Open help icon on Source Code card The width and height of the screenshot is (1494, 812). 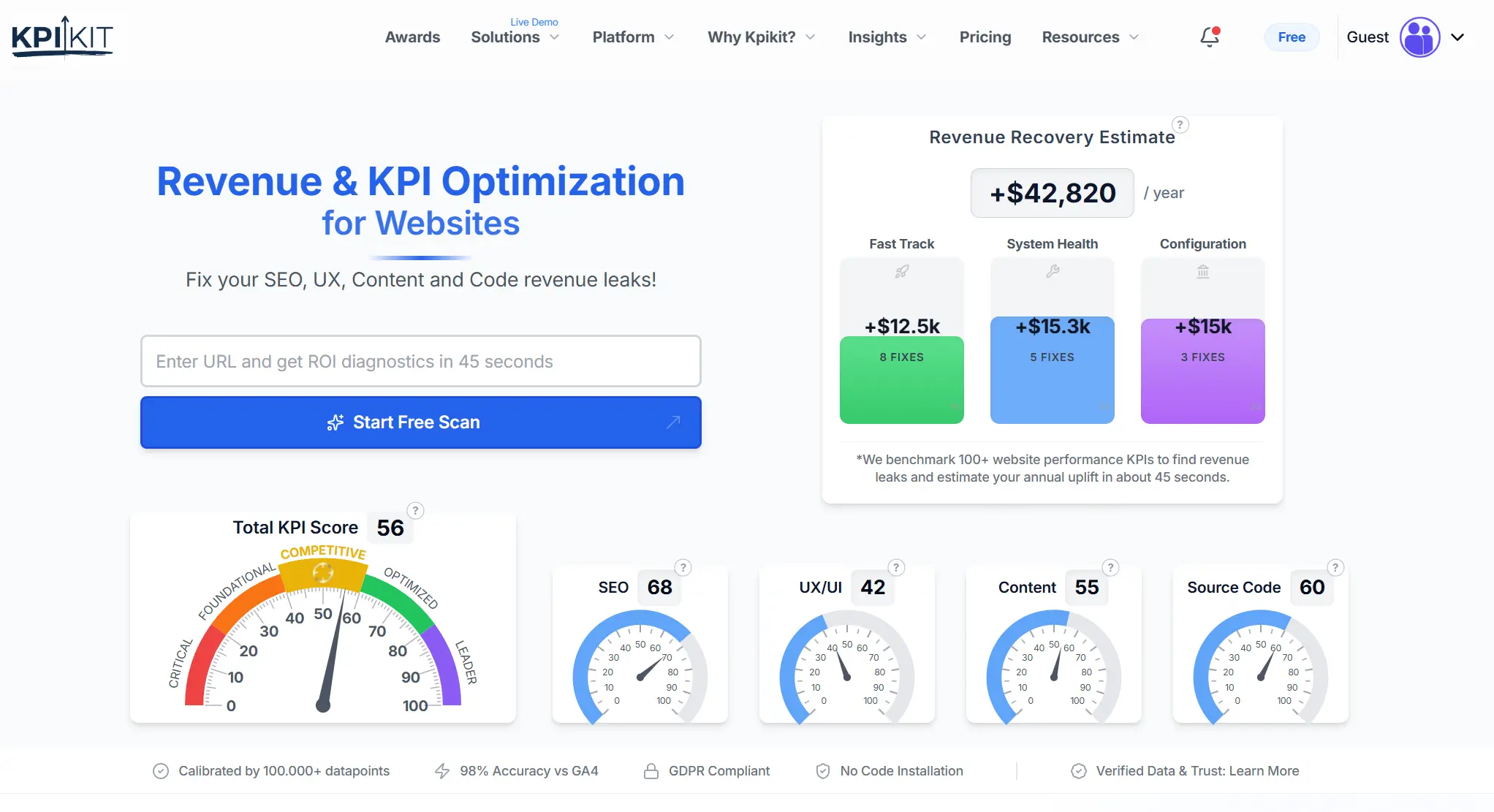1335,568
